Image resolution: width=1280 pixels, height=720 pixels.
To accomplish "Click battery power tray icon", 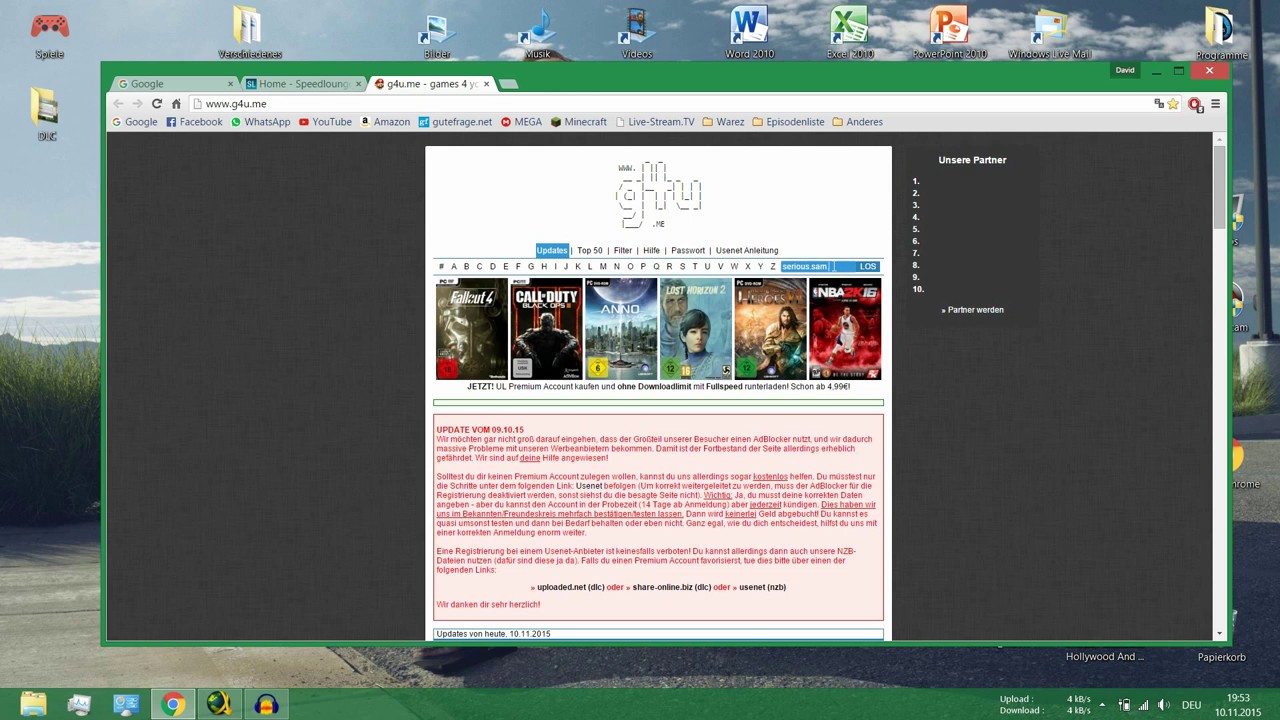I will [1124, 705].
